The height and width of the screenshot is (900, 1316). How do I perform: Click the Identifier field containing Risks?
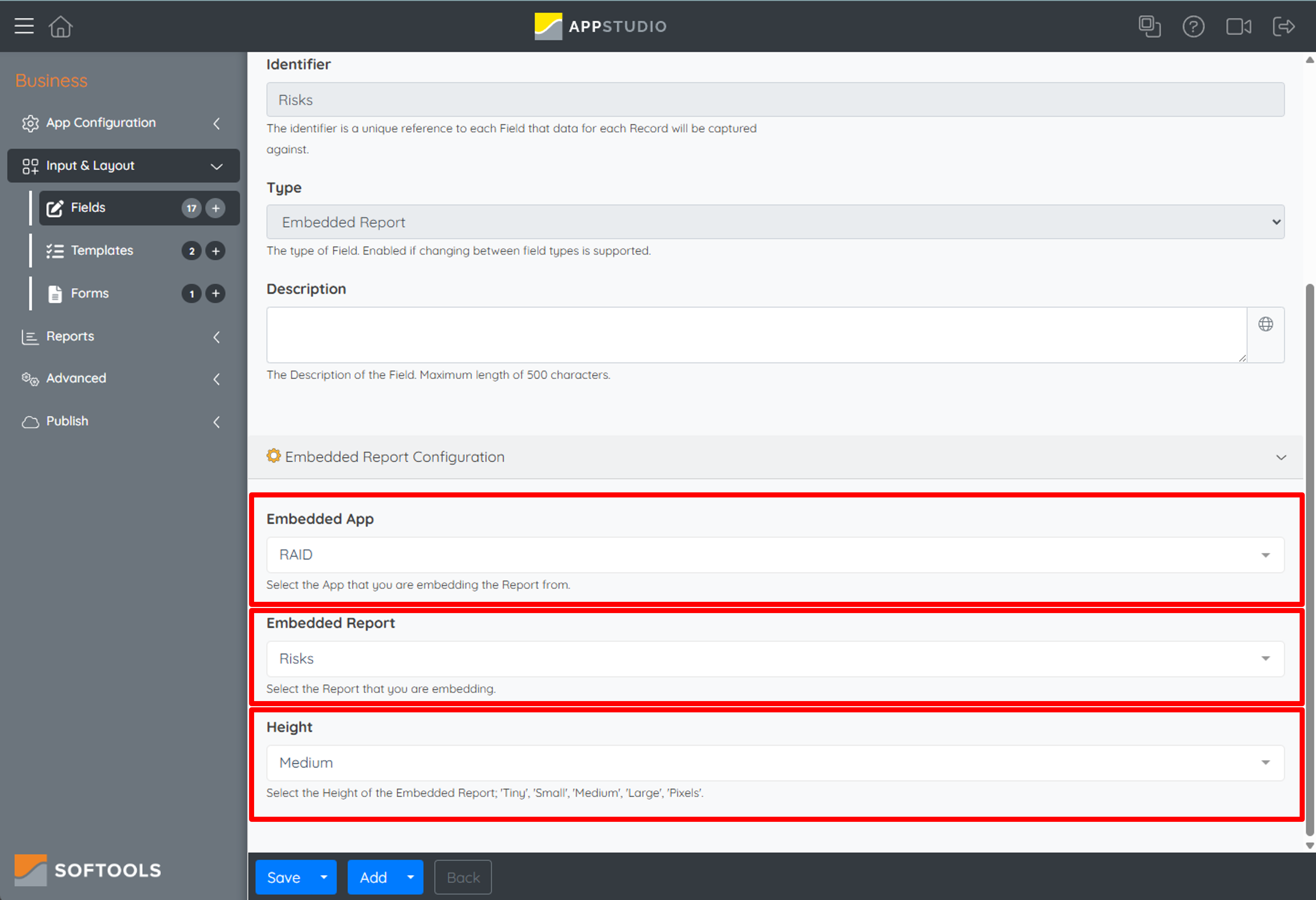(775, 100)
